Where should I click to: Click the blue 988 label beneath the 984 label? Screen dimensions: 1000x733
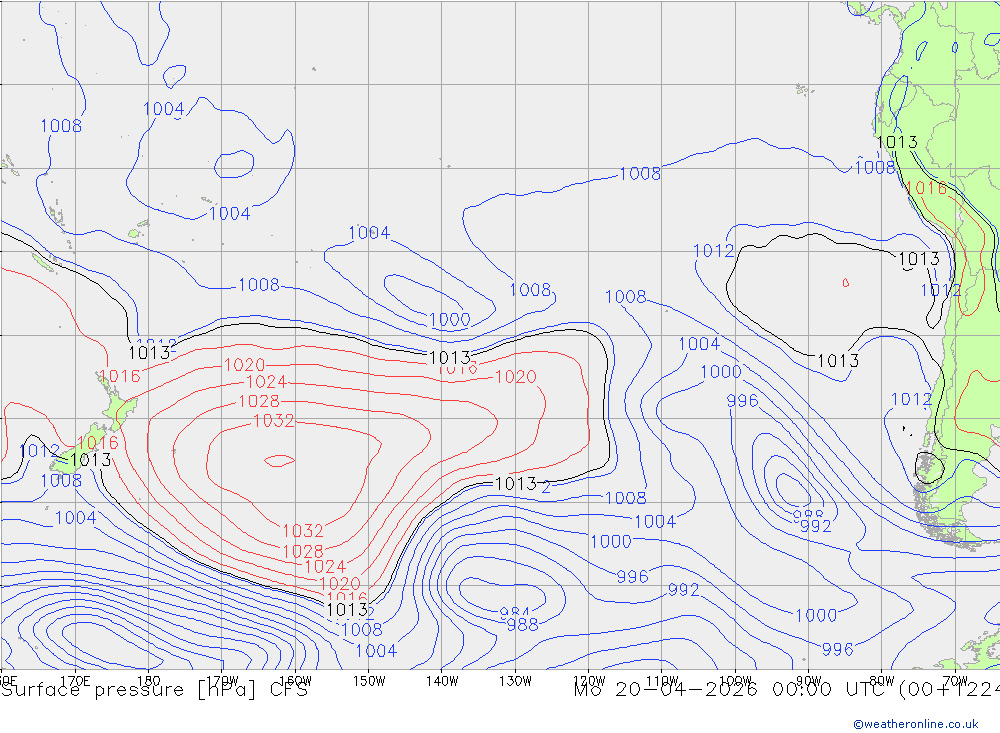(x=522, y=625)
